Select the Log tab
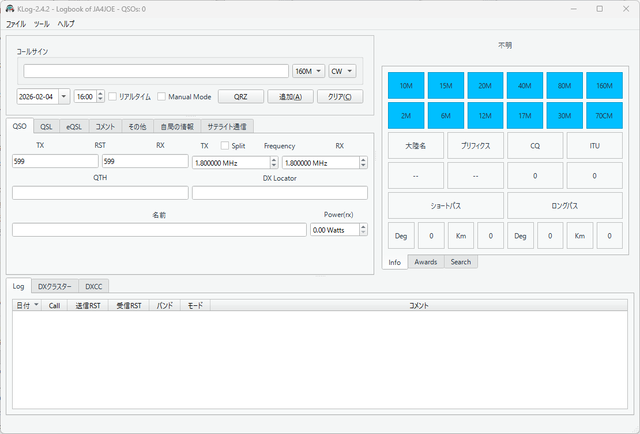Image resolution: width=640 pixels, height=434 pixels. pyautogui.click(x=18, y=286)
